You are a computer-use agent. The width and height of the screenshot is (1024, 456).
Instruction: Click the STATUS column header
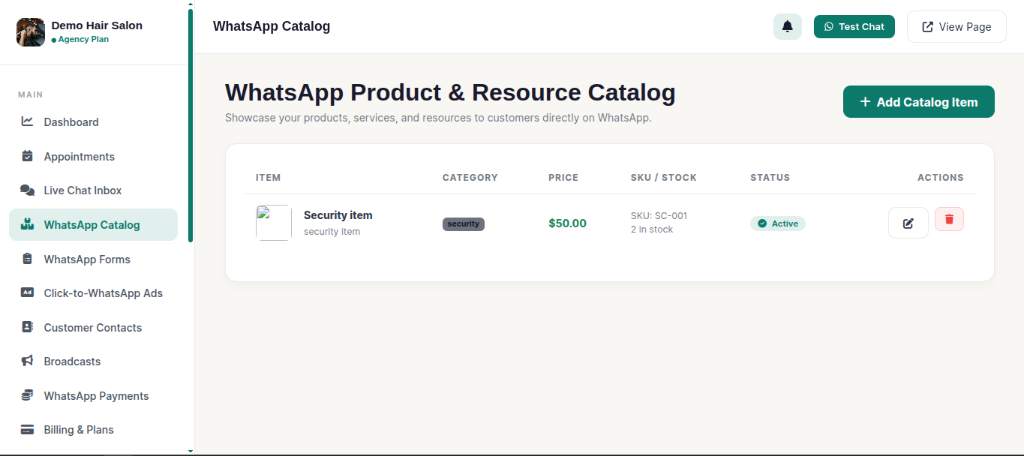(770, 178)
